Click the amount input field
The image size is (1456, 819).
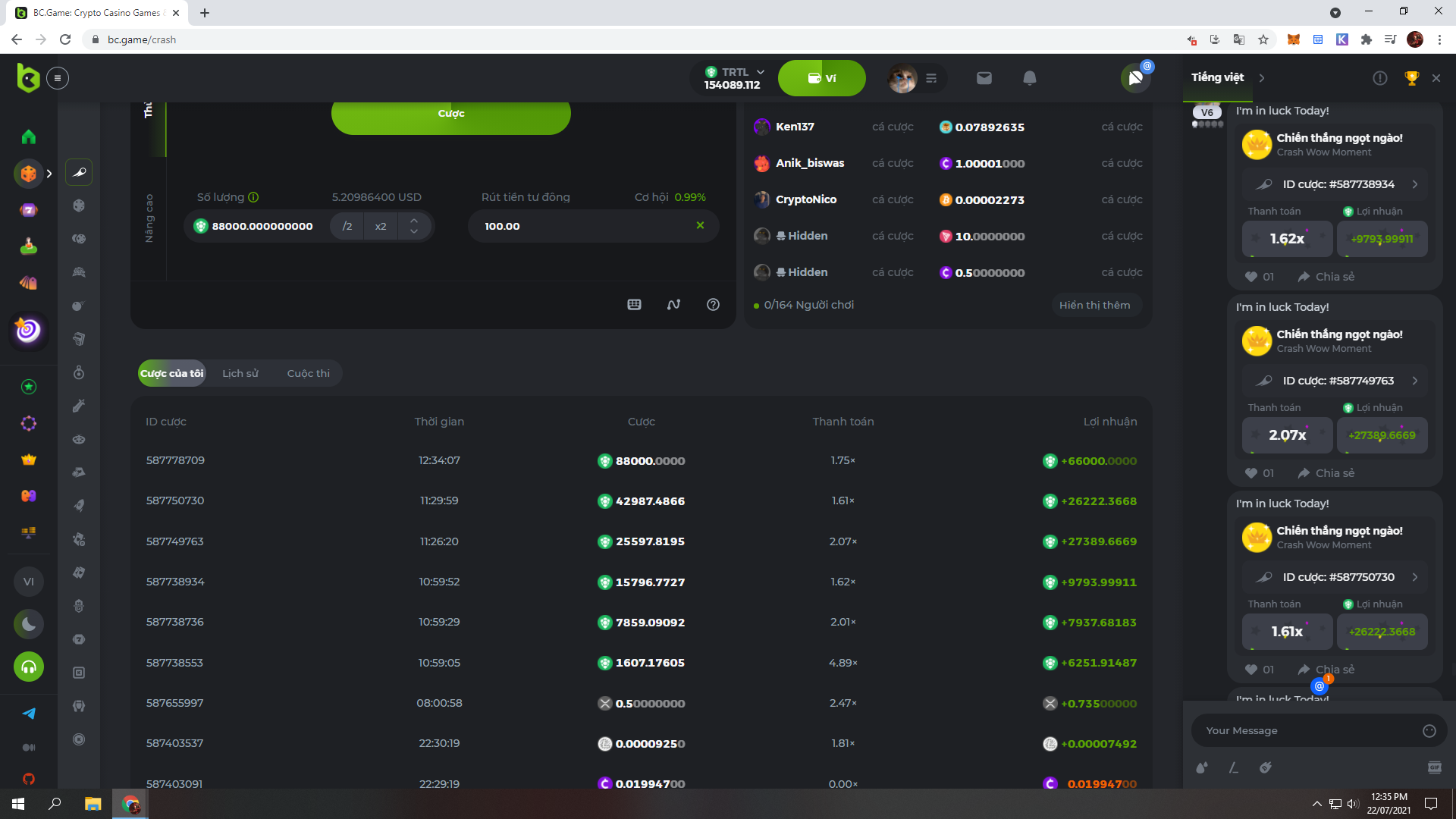(262, 226)
